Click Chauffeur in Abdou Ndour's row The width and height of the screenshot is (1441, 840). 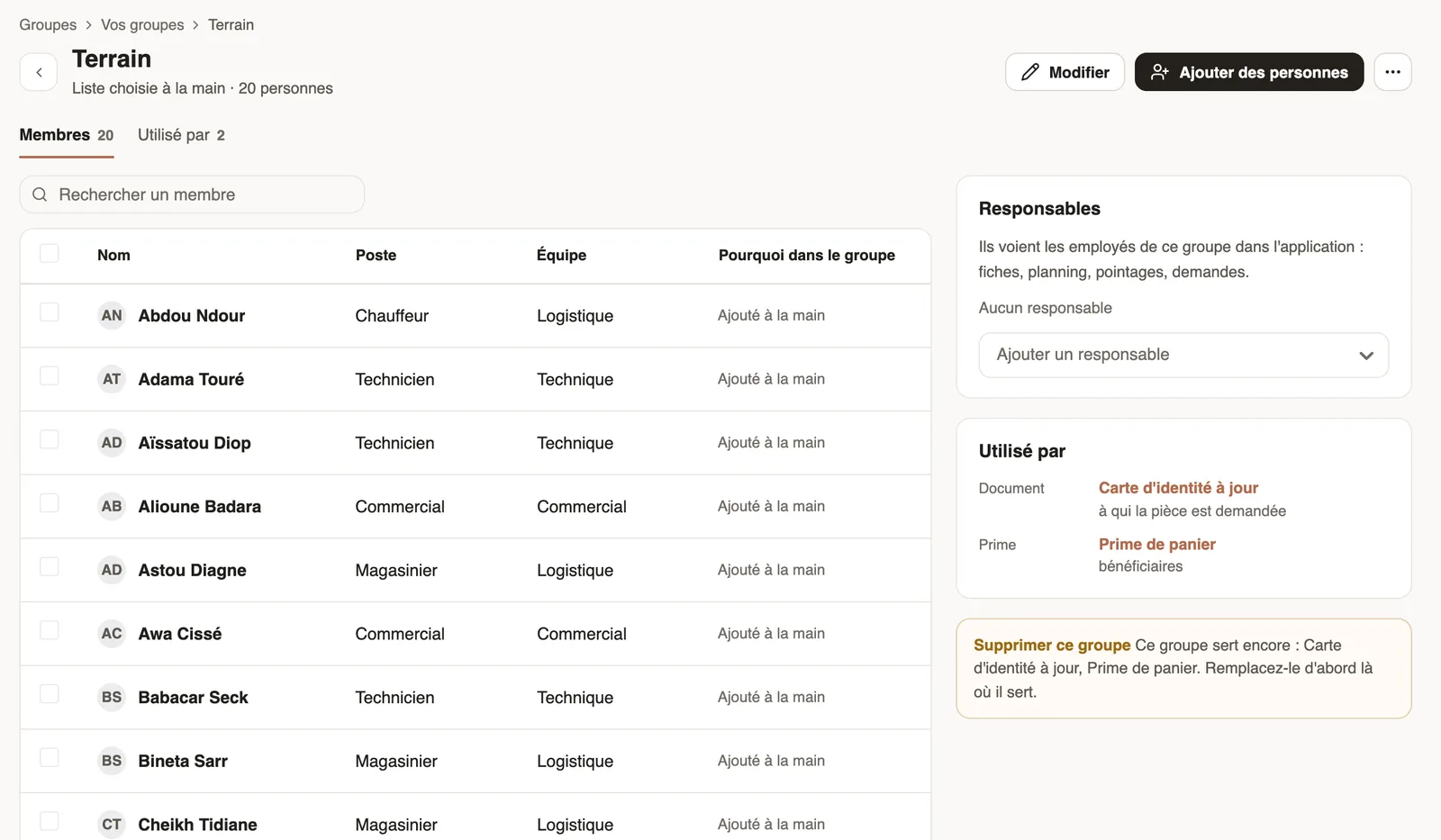[x=392, y=316]
